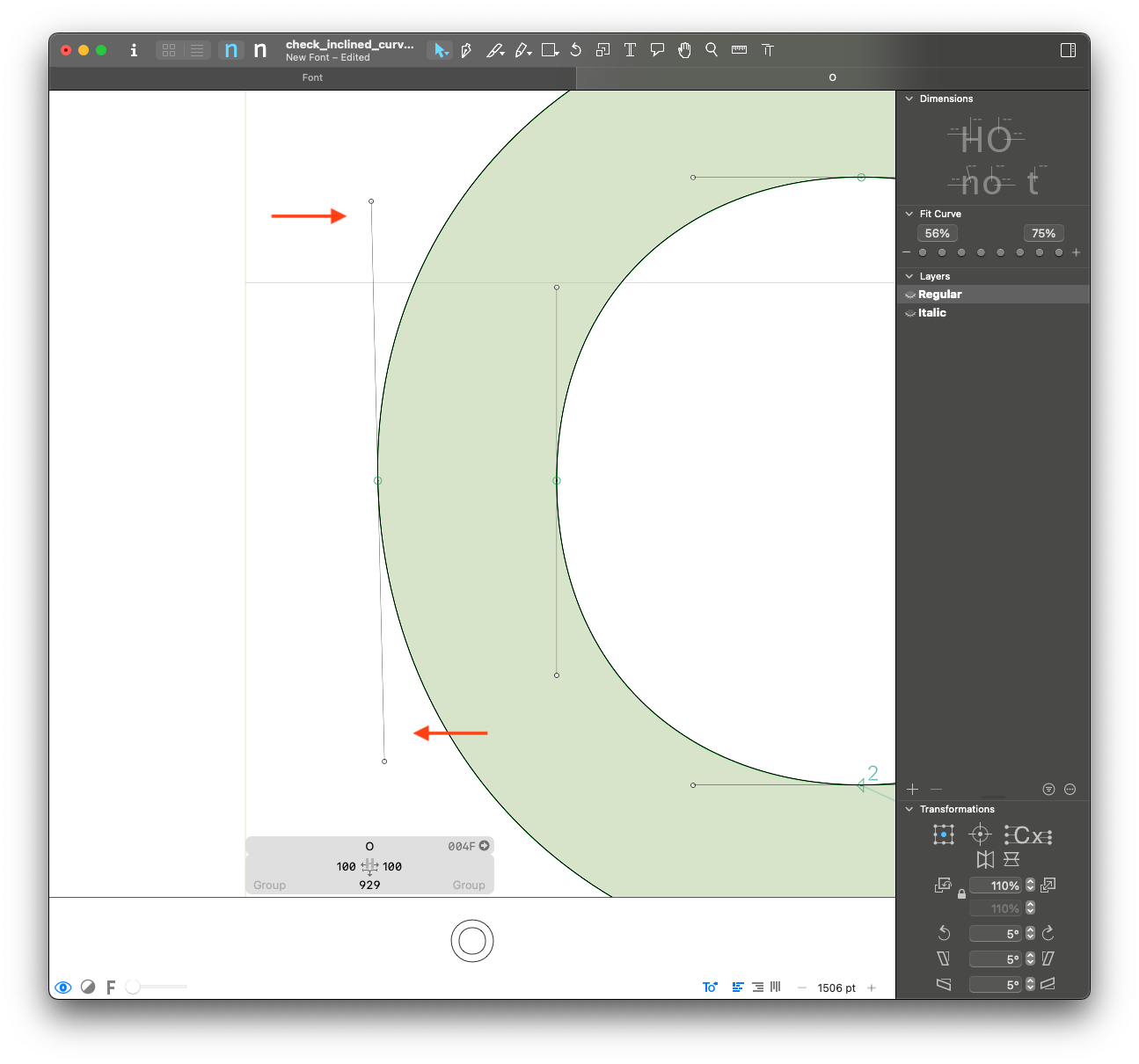Add a new layer with plus button
This screenshot has width=1139, height=1064.
(x=912, y=789)
